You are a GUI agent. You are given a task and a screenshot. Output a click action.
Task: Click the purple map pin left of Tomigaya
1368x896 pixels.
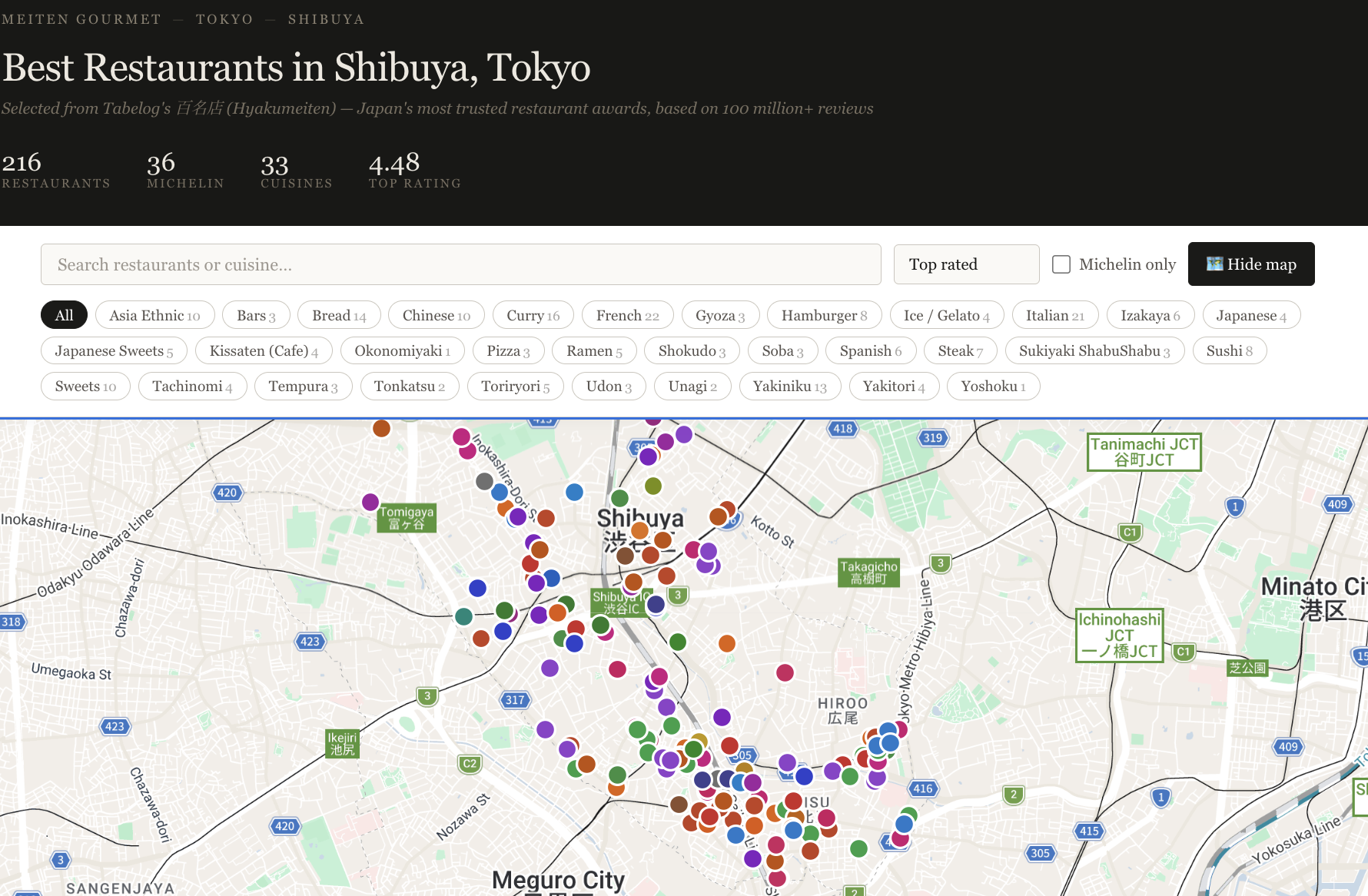point(370,502)
